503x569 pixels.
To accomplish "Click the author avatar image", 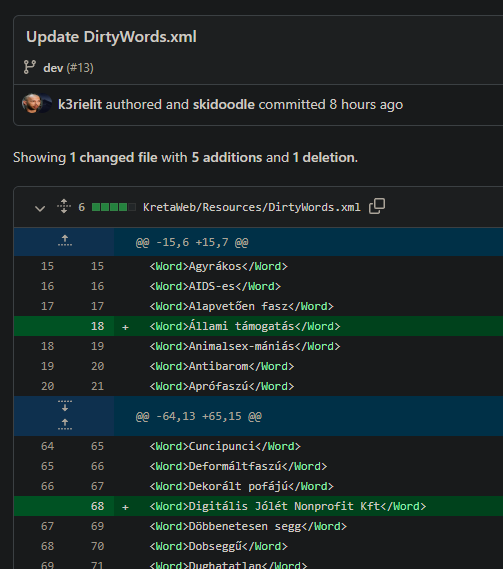I will click(32, 104).
